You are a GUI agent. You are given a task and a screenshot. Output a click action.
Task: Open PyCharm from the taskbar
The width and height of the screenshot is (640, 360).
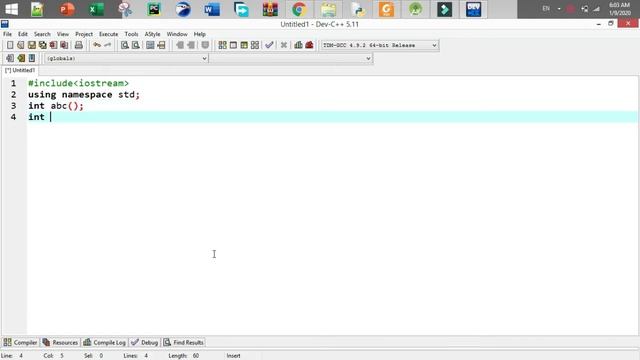pyautogui.click(x=154, y=9)
